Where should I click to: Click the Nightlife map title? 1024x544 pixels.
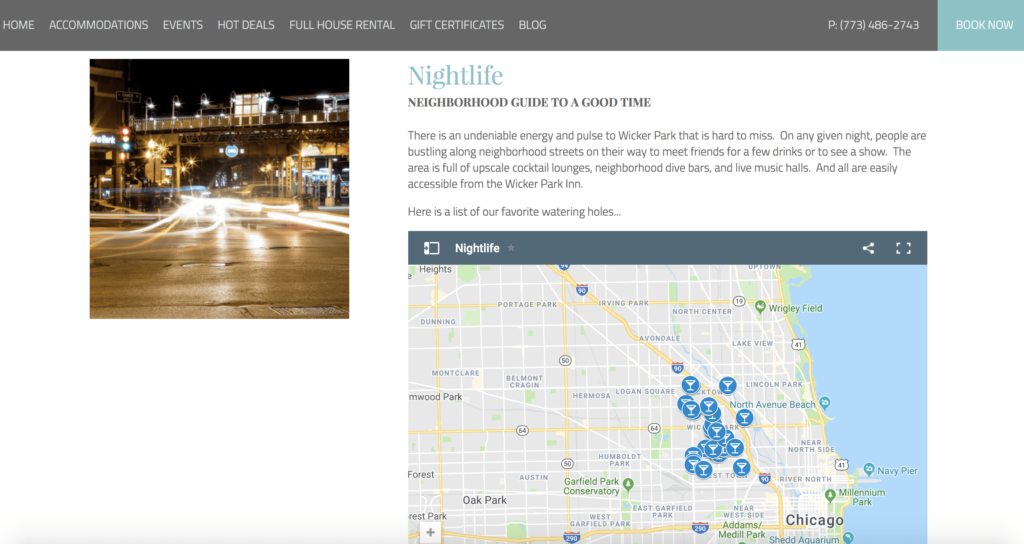point(477,248)
